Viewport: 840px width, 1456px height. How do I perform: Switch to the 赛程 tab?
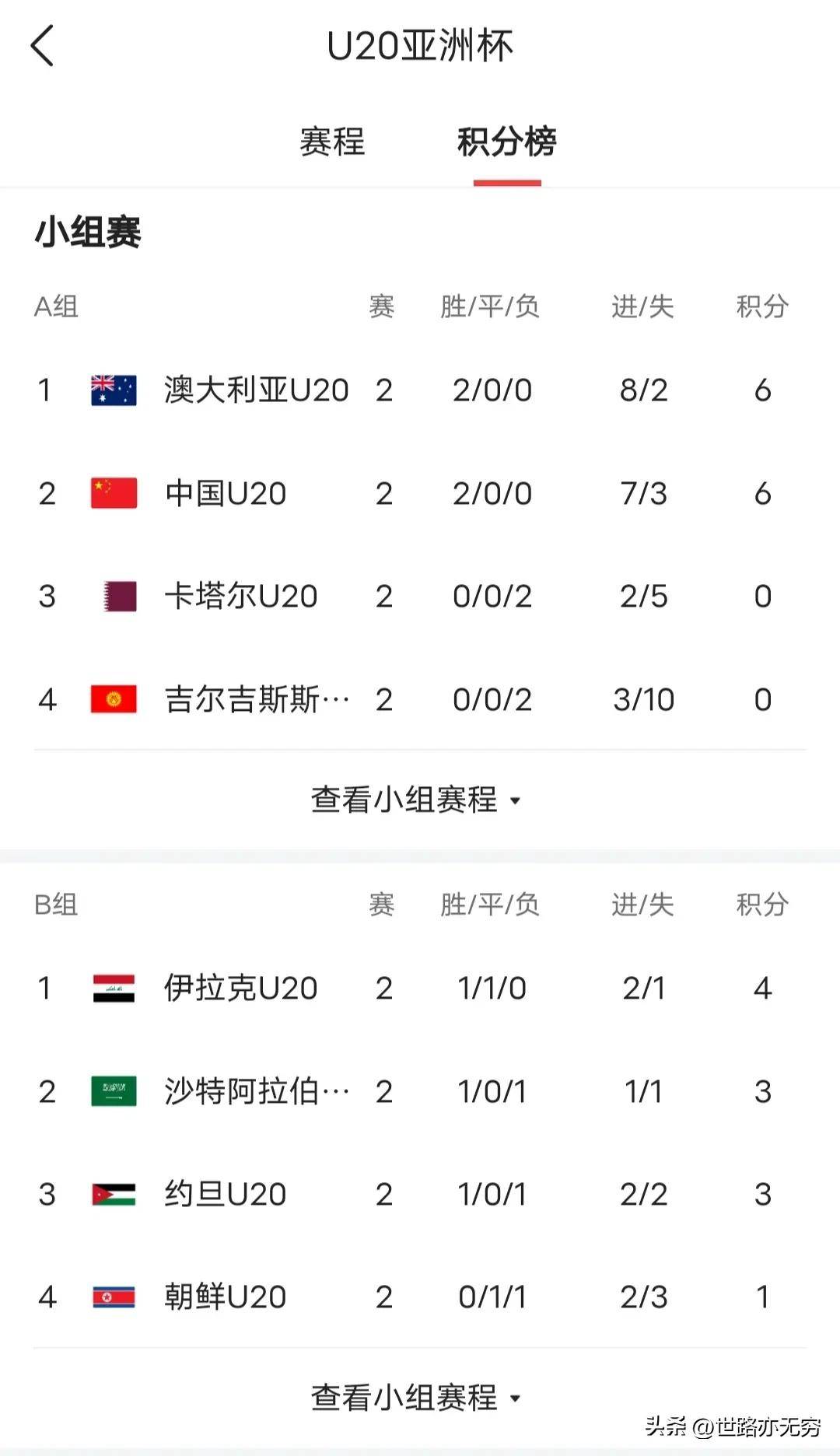click(332, 142)
